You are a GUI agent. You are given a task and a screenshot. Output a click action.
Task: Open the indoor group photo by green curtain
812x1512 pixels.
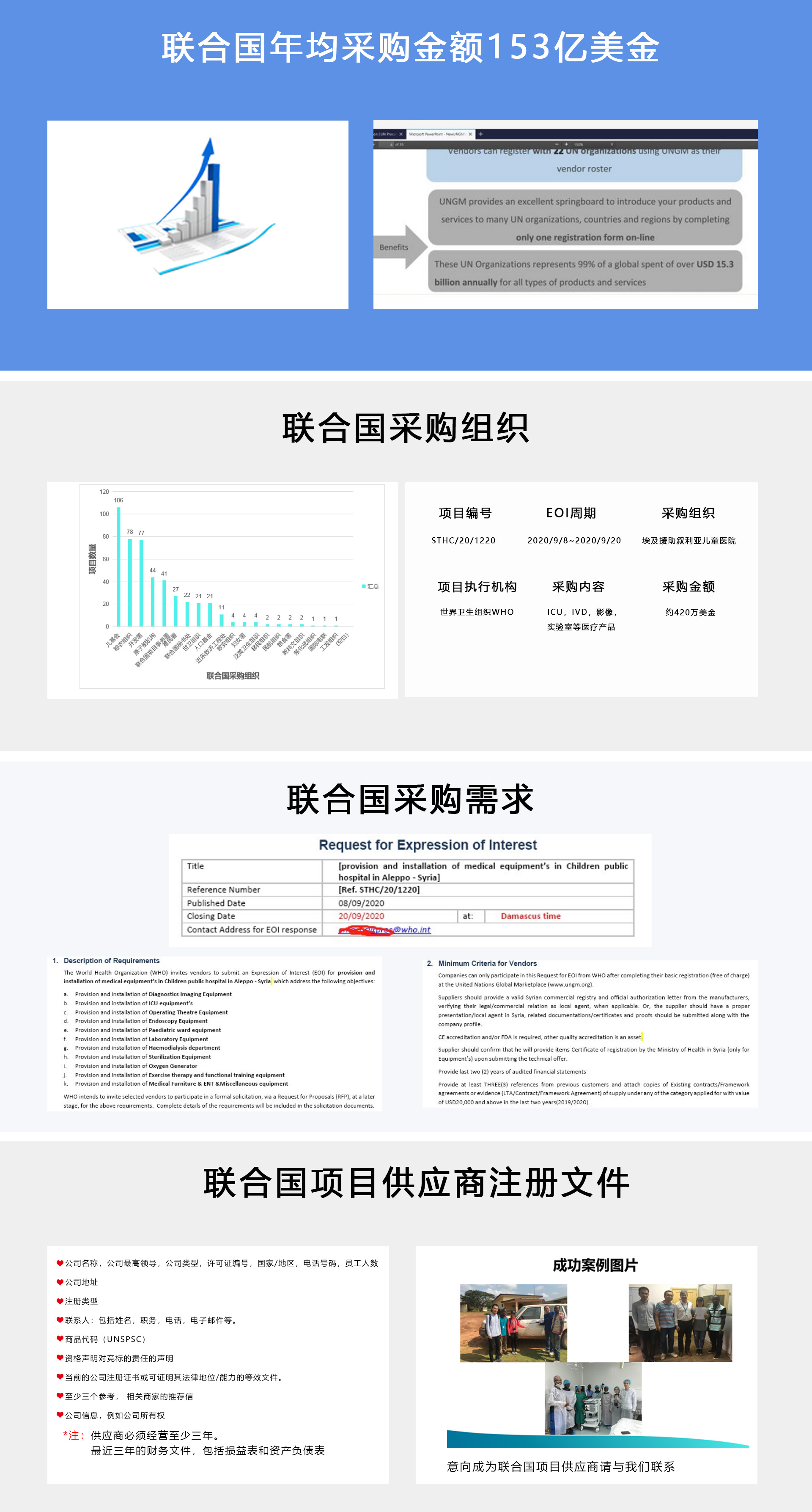point(680,1322)
